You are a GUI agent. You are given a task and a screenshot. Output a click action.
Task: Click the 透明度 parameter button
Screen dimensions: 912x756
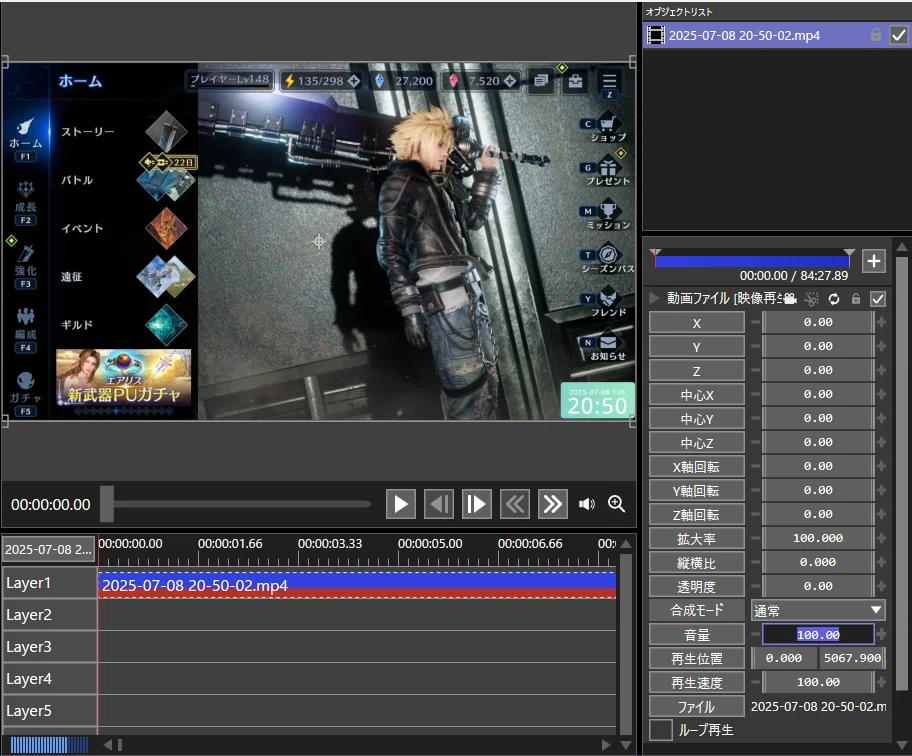(x=697, y=587)
